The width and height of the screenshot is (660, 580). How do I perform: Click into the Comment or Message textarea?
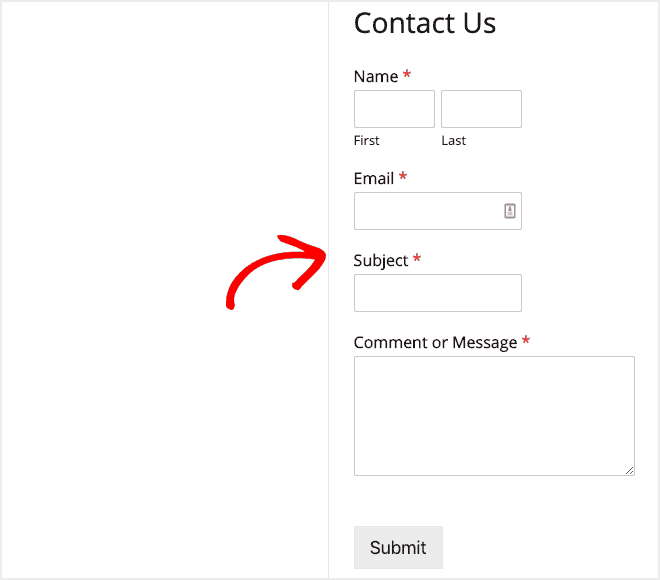point(494,416)
